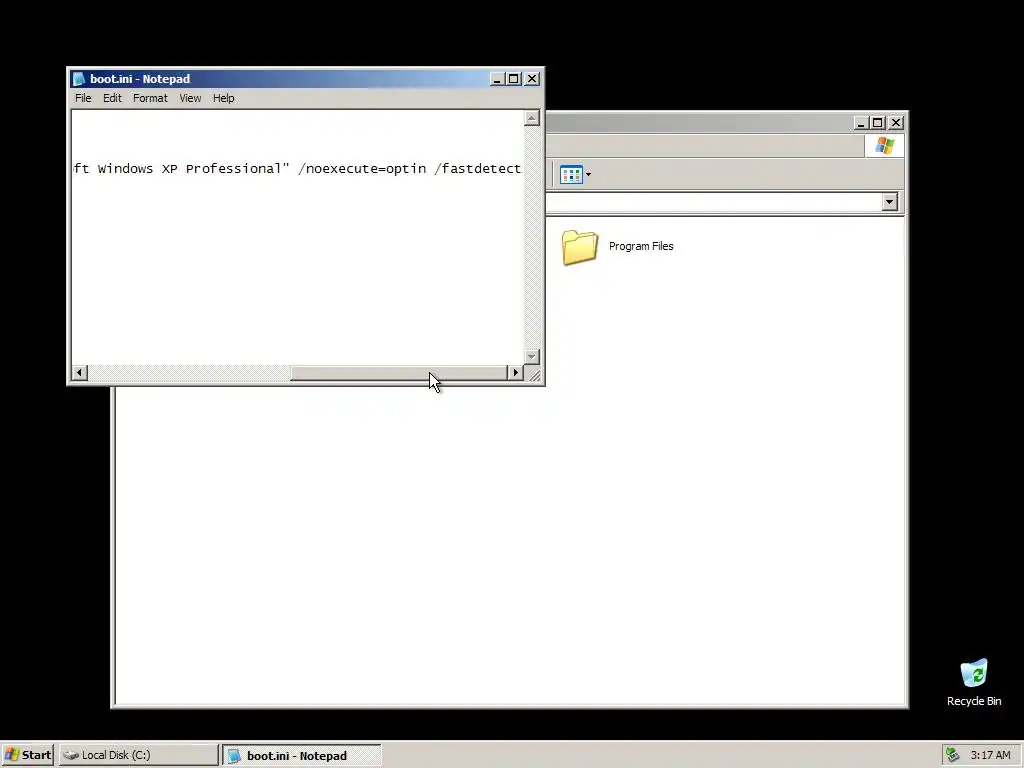Switch to Local Disk (C:) taskbar button
Screen dimensions: 1024x768
[138, 755]
